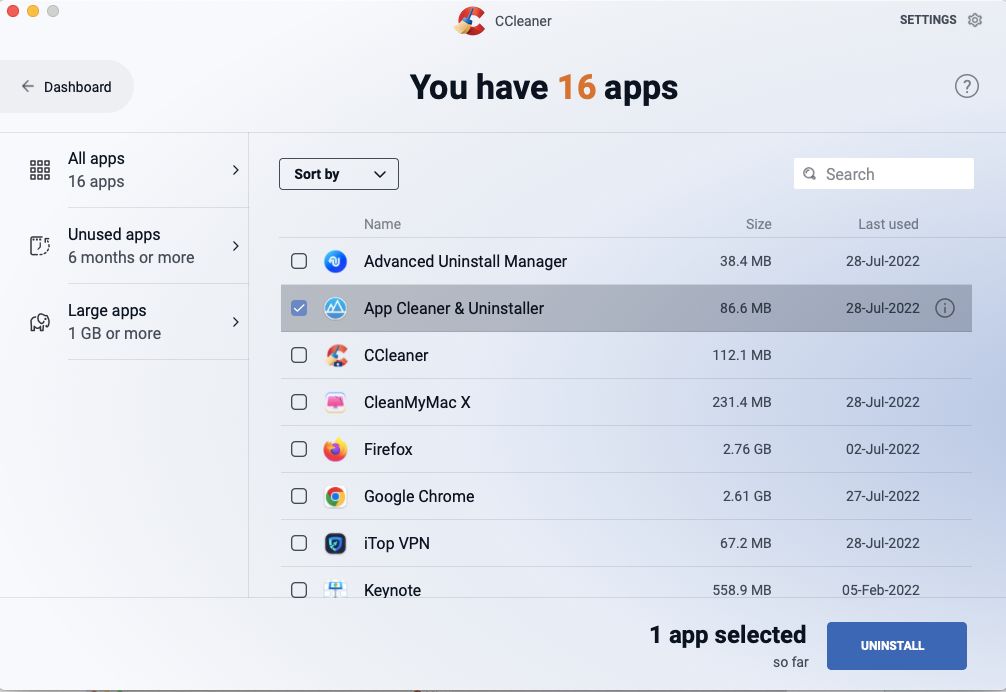1006x692 pixels.
Task: Select the Google Chrome app name
Action: (419, 496)
